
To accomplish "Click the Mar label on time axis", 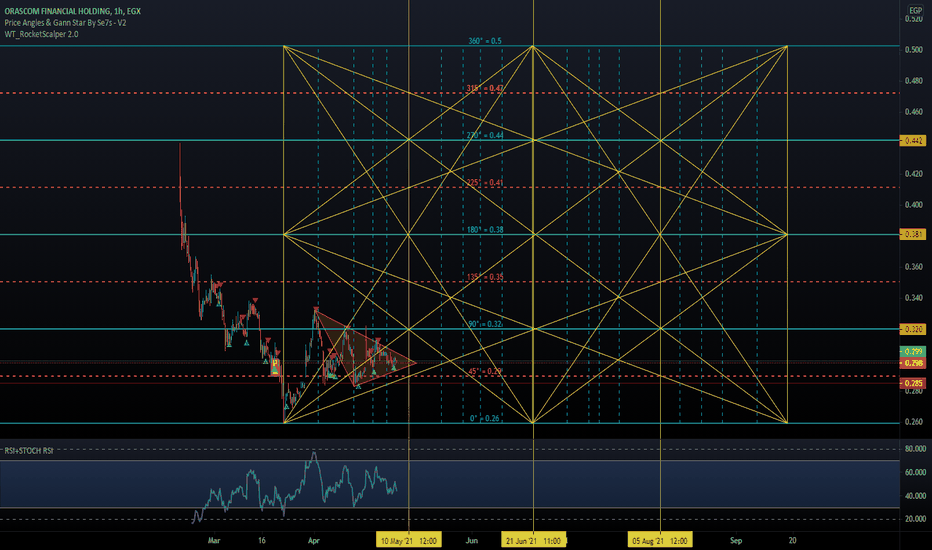I will point(214,540).
